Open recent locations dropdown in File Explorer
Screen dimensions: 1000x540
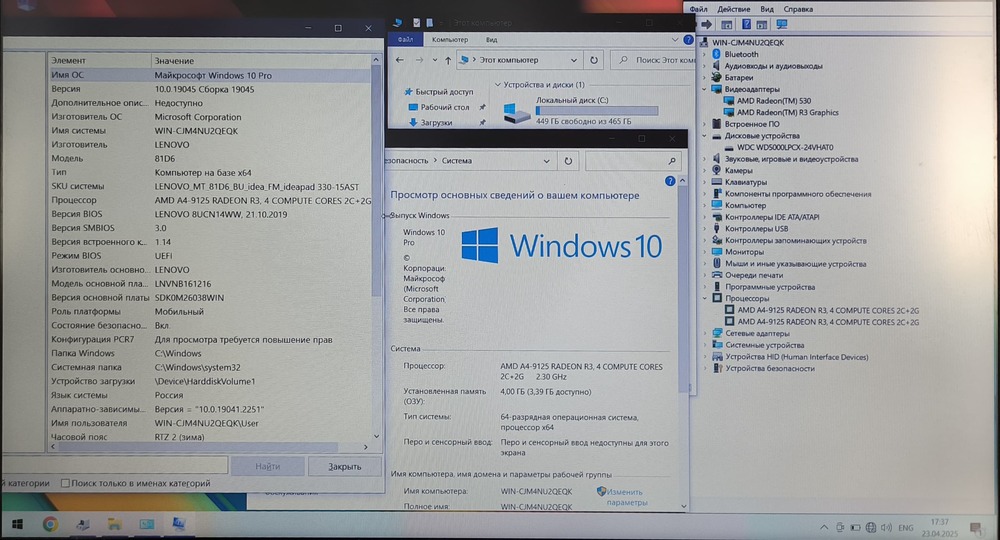(434, 61)
